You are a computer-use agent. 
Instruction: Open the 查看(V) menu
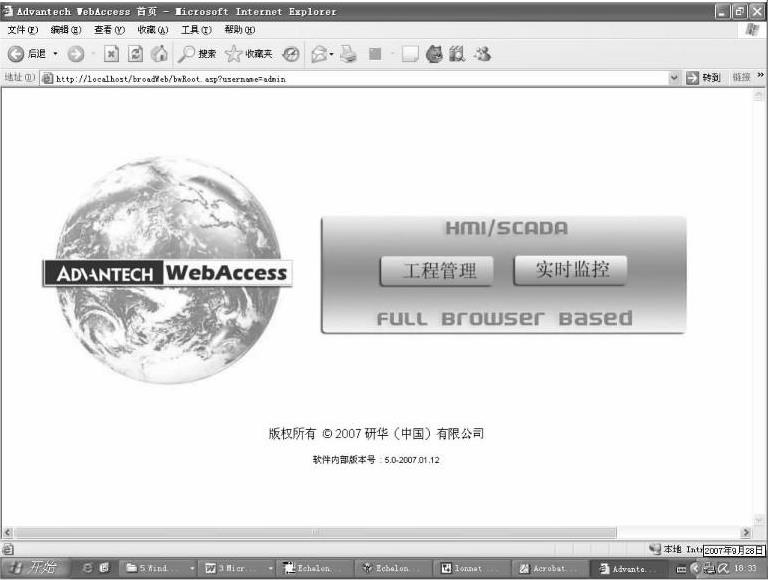tap(109, 30)
